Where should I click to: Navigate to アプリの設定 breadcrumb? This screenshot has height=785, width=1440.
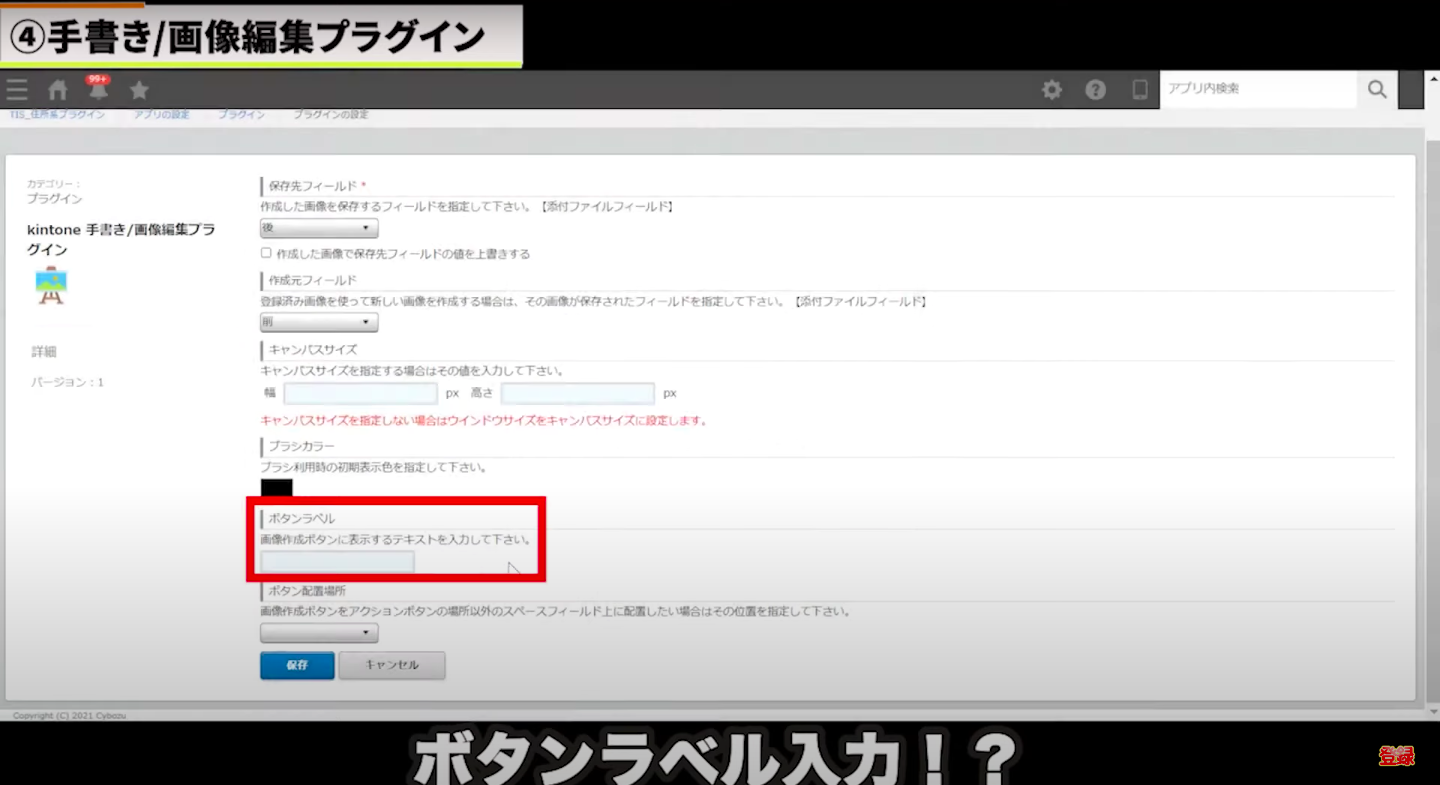161,115
